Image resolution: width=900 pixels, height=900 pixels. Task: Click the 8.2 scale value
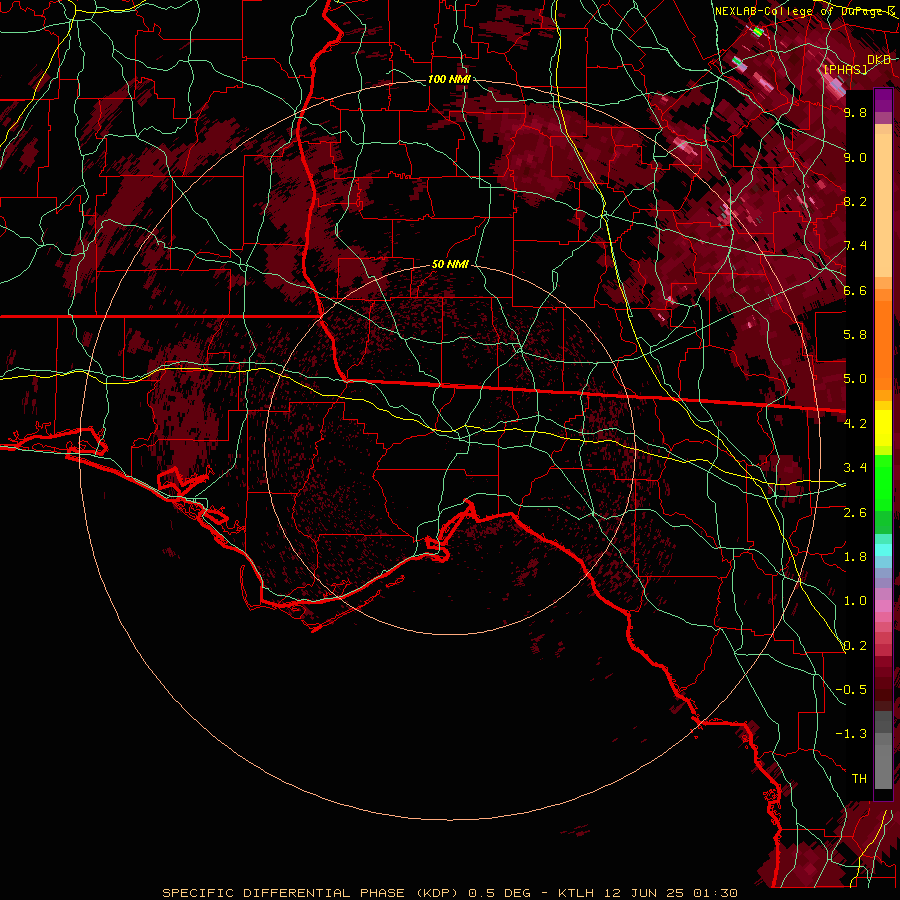[855, 201]
